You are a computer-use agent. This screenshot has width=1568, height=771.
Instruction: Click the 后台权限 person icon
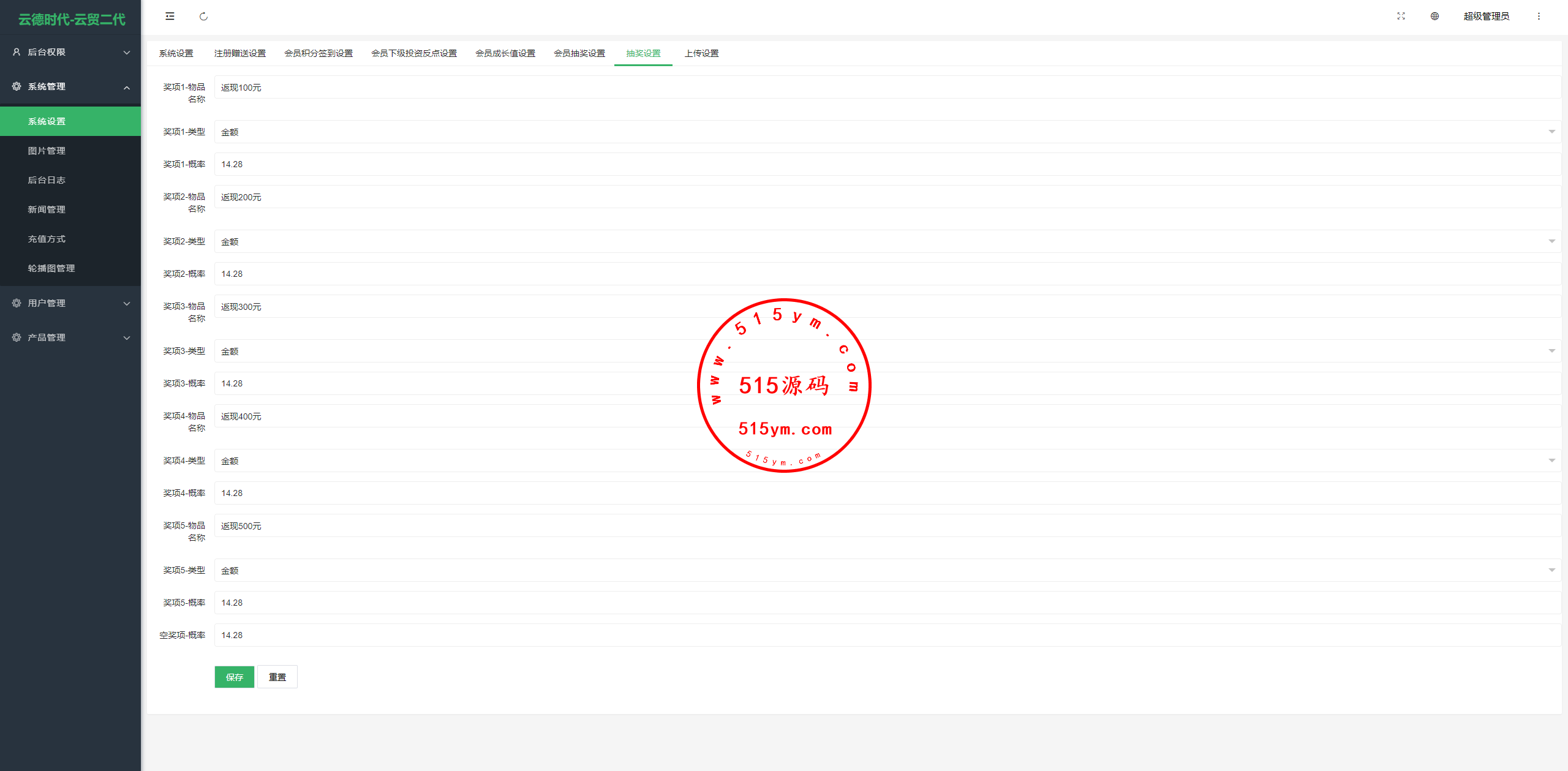(x=17, y=52)
